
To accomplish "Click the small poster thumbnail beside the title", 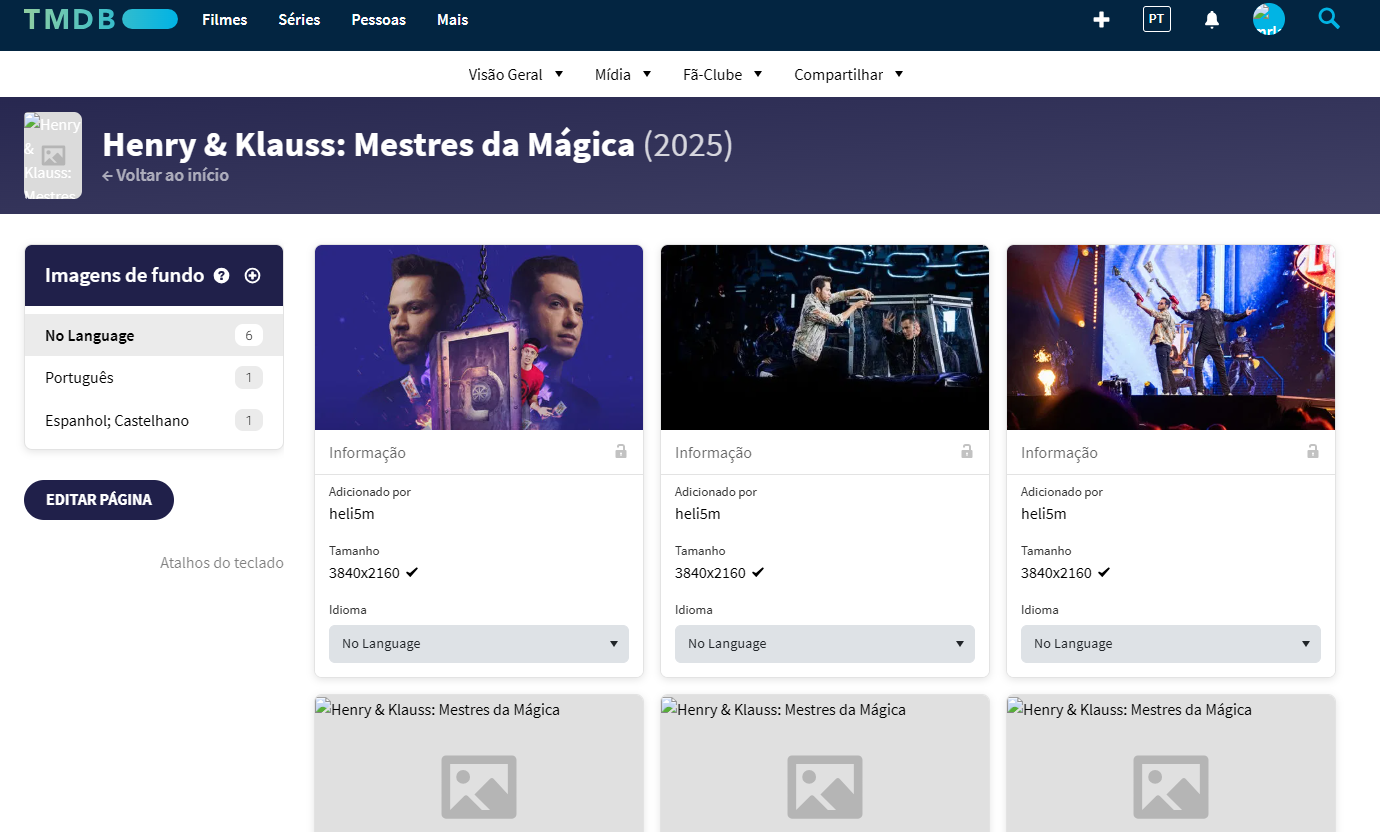I will [x=53, y=156].
